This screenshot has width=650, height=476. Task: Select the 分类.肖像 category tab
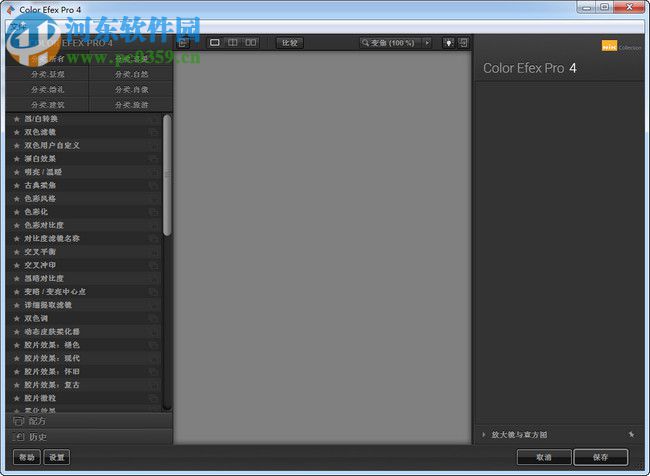tap(131, 90)
